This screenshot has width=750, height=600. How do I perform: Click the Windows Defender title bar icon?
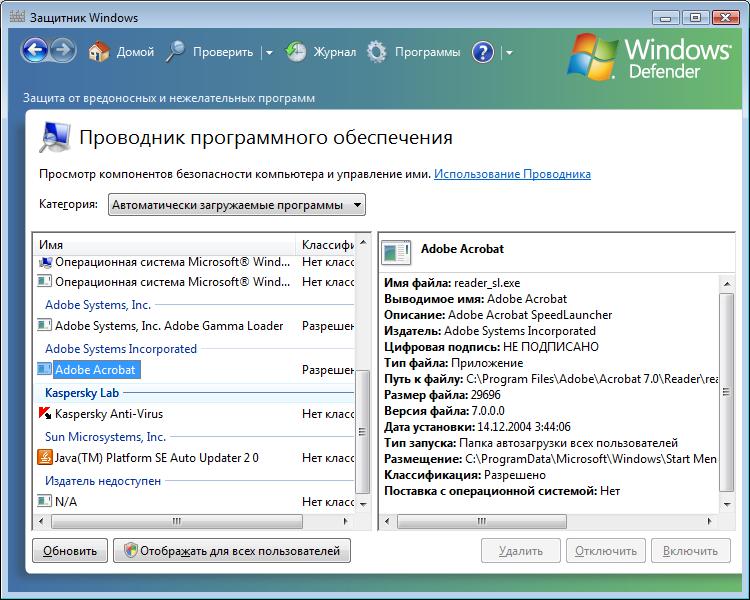click(17, 17)
